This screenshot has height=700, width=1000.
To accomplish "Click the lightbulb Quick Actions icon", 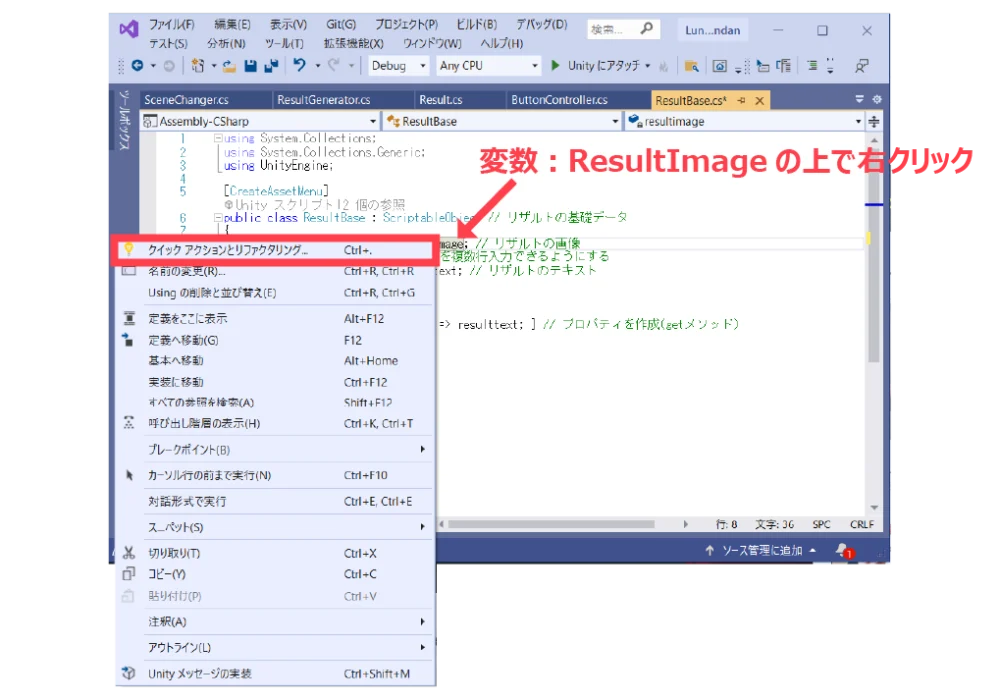I will 129,249.
